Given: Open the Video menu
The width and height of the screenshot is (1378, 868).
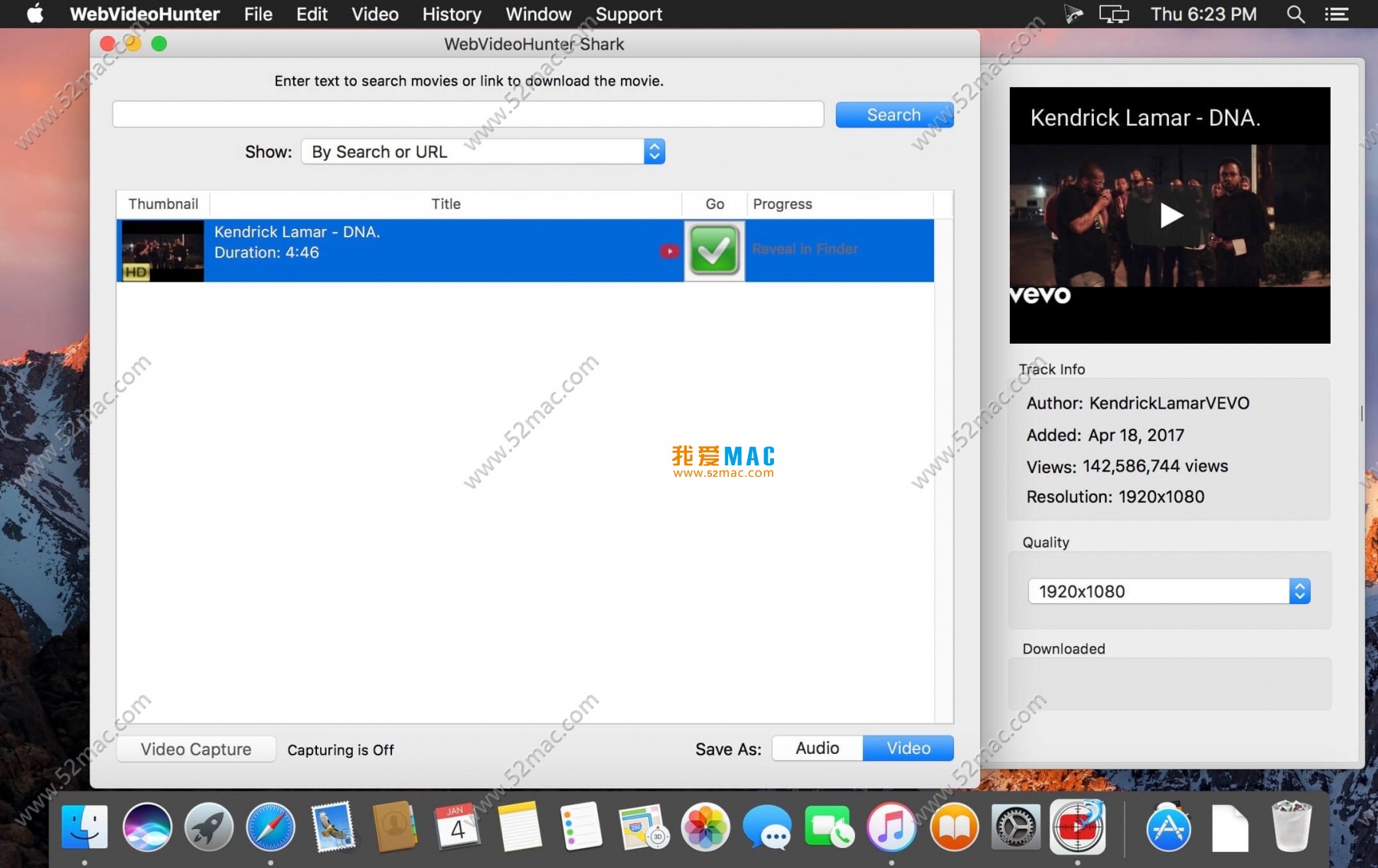Looking at the screenshot, I should [x=374, y=14].
